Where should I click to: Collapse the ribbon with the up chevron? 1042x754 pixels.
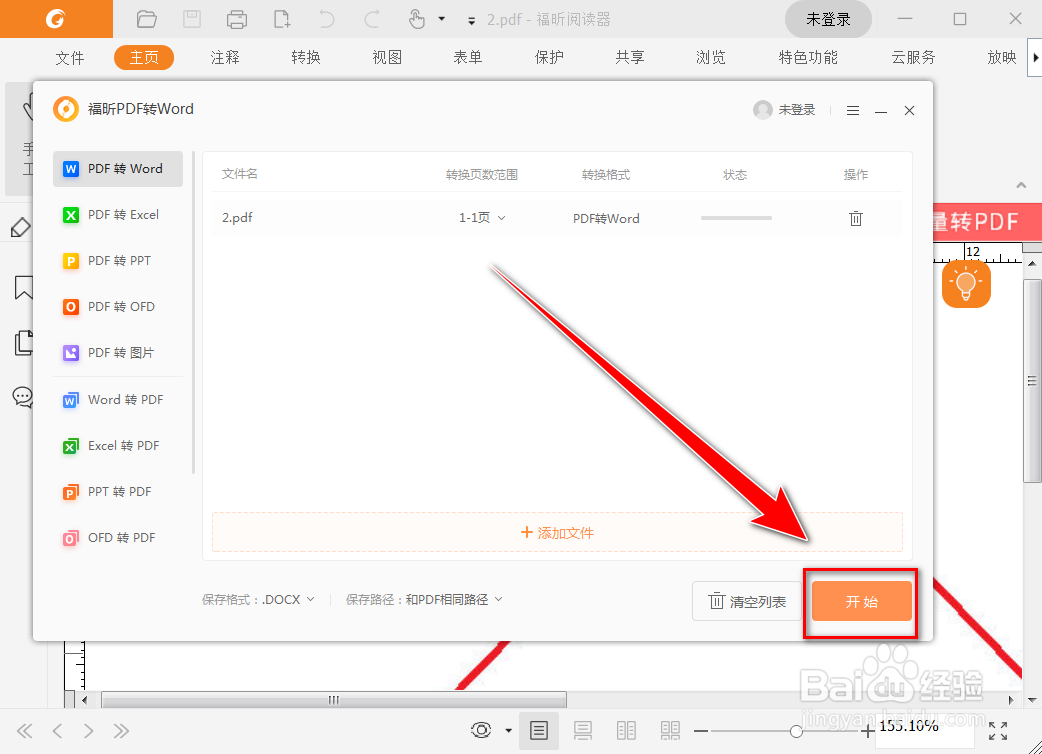pos(1021,185)
